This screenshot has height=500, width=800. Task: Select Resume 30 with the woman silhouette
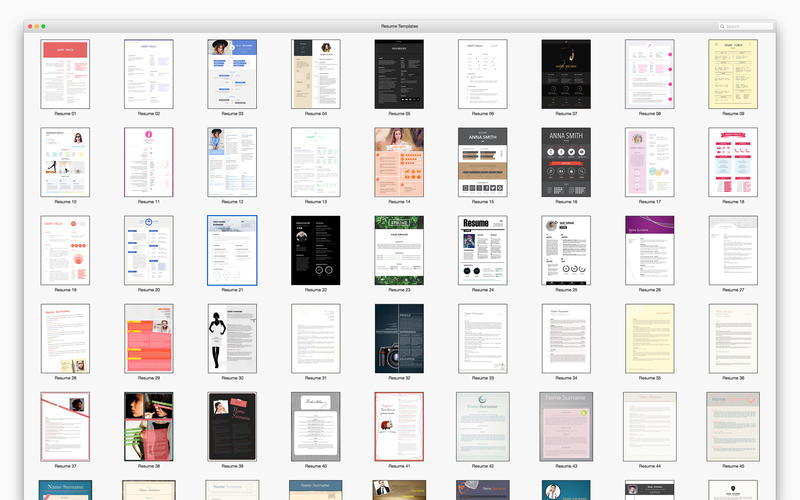[x=232, y=339]
